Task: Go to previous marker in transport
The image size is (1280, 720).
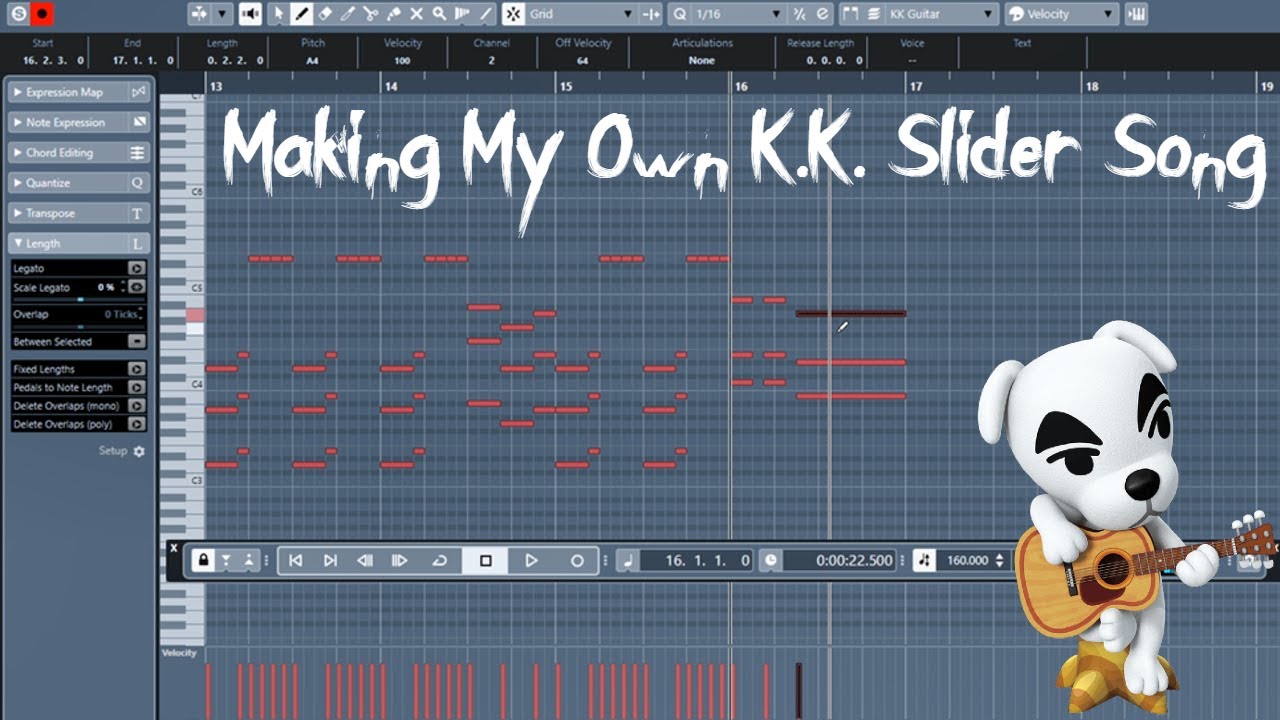Action: (295, 560)
